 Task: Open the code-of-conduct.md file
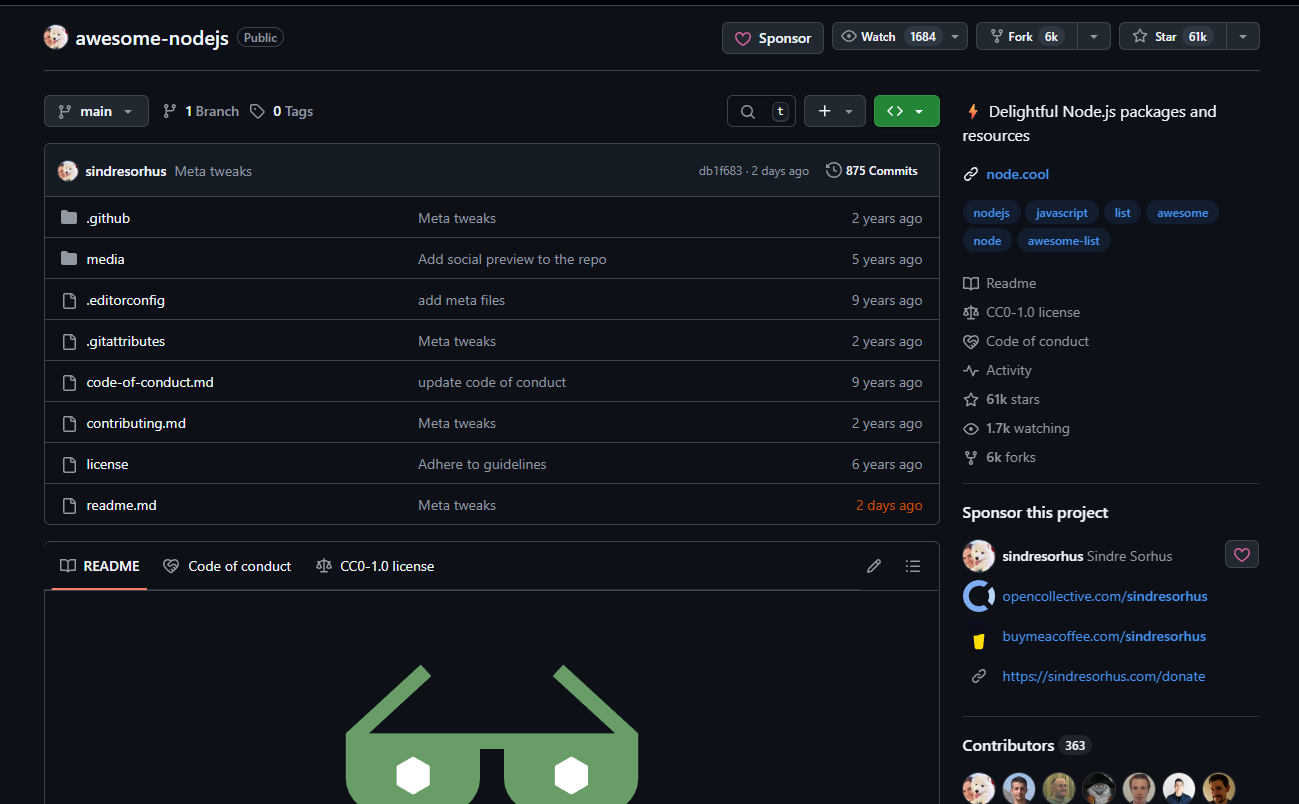(150, 382)
